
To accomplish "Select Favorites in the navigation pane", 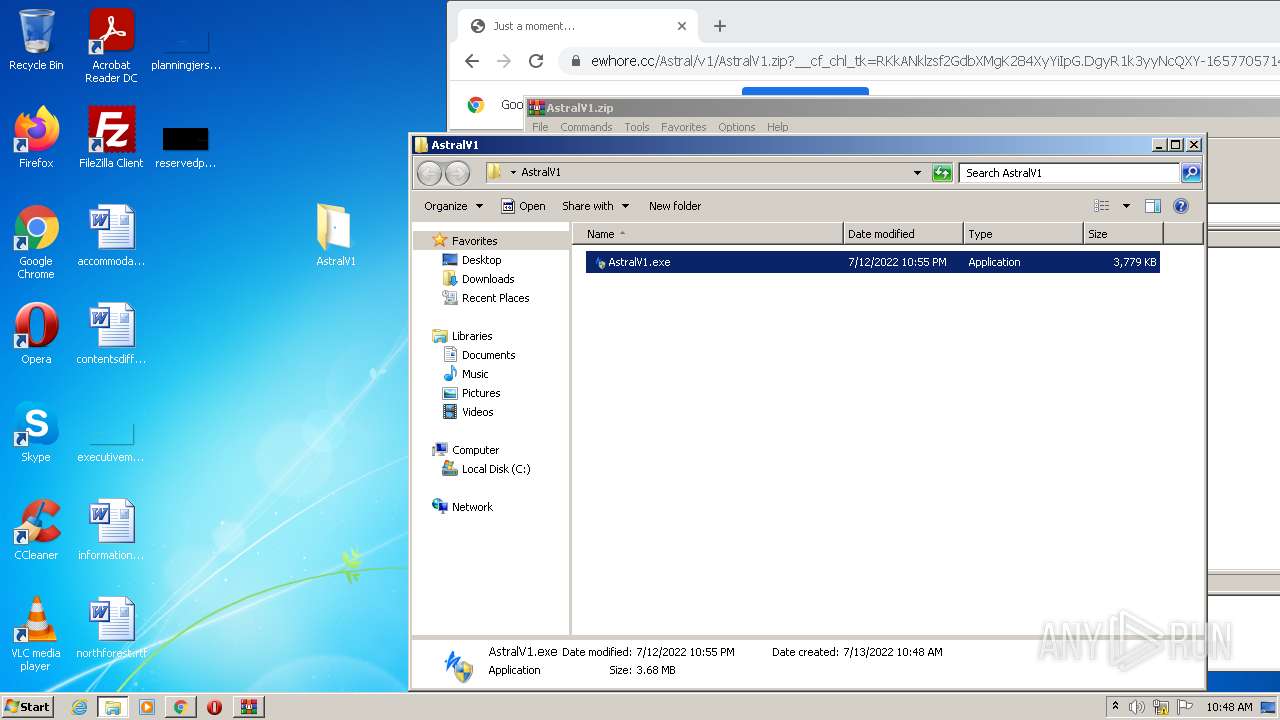I will (x=474, y=241).
